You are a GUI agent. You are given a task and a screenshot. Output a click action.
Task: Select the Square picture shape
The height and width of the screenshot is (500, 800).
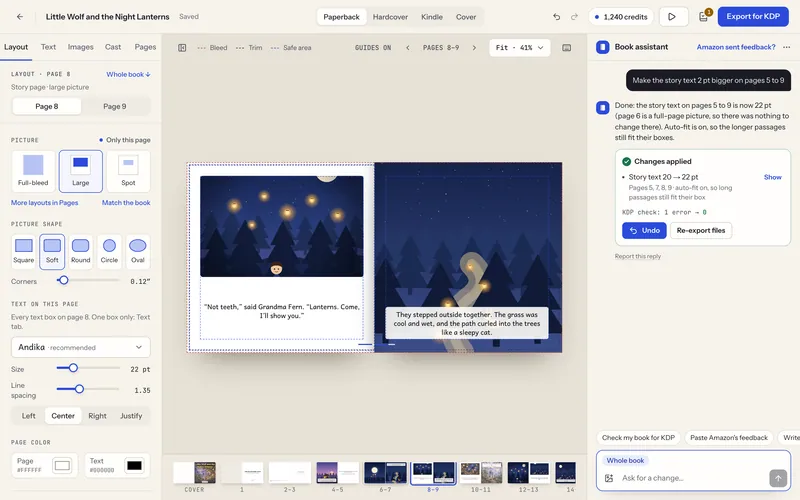pyautogui.click(x=23, y=251)
